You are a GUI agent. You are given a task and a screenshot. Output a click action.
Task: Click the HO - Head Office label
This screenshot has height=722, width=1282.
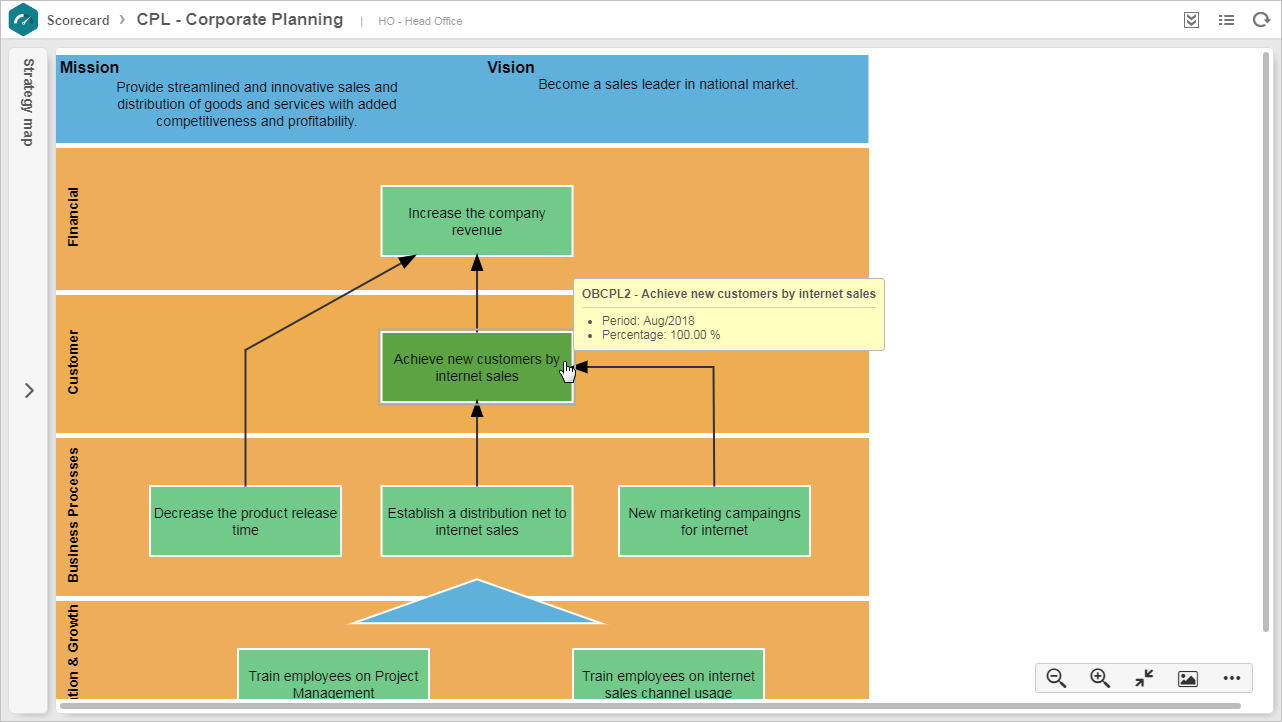click(x=420, y=21)
